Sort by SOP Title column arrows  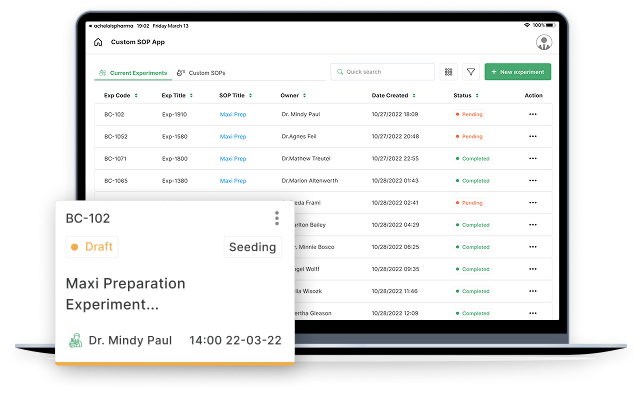[x=250, y=95]
